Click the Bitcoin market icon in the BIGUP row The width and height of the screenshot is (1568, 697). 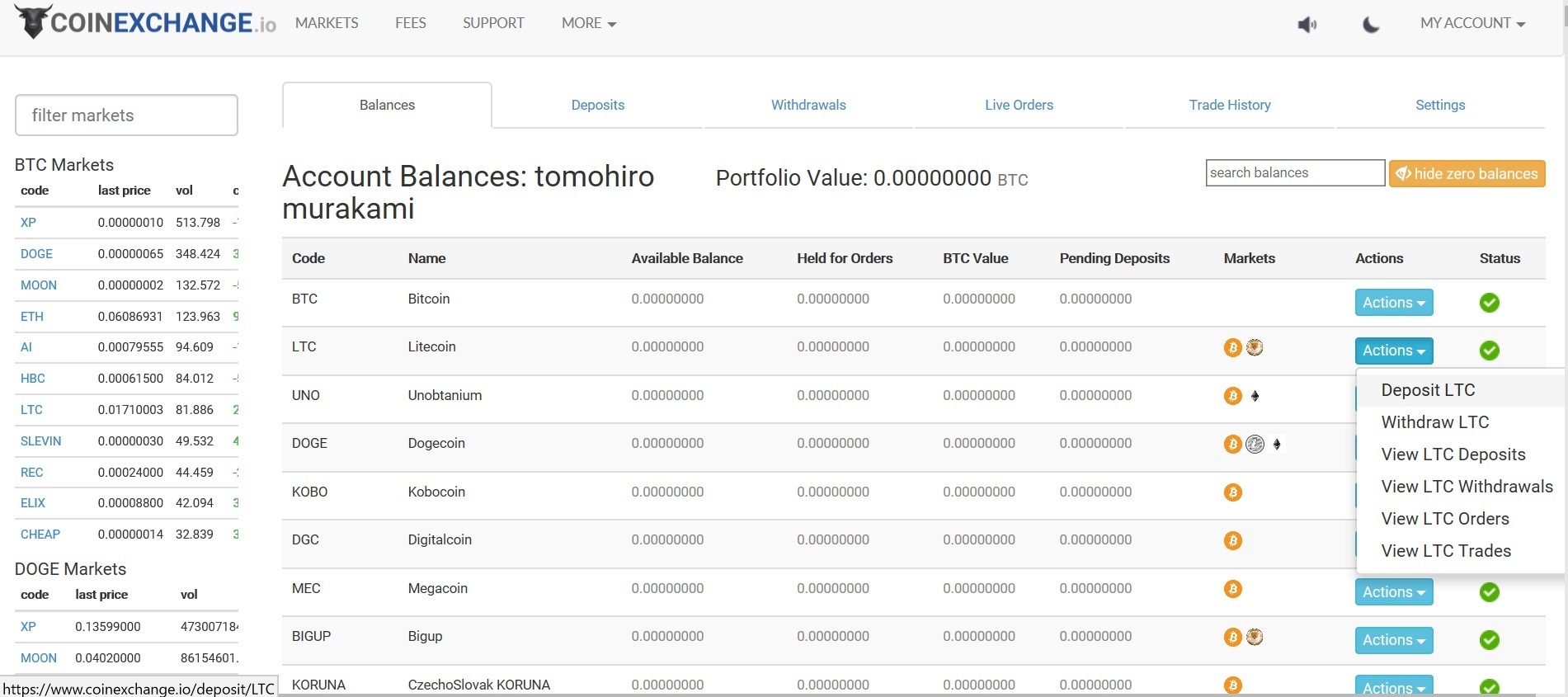tap(1232, 638)
